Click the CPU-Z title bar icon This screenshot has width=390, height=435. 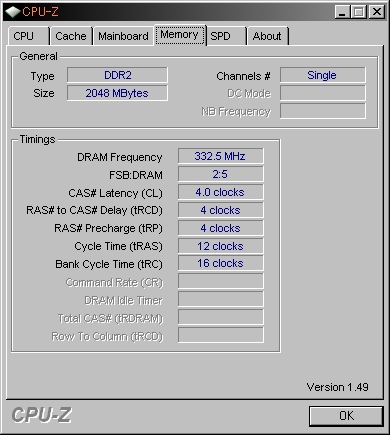pyautogui.click(x=13, y=12)
